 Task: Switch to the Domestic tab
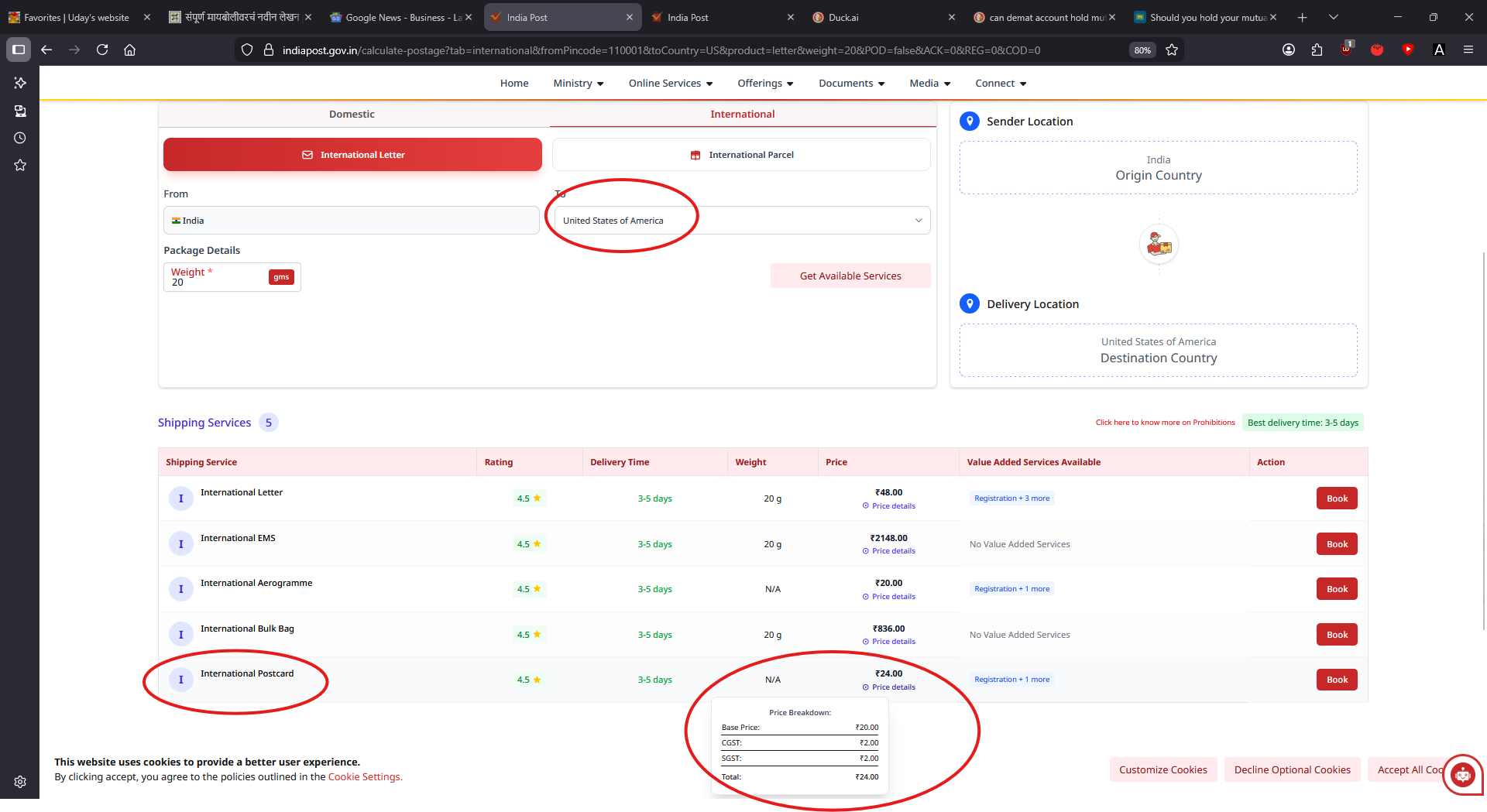click(x=352, y=114)
